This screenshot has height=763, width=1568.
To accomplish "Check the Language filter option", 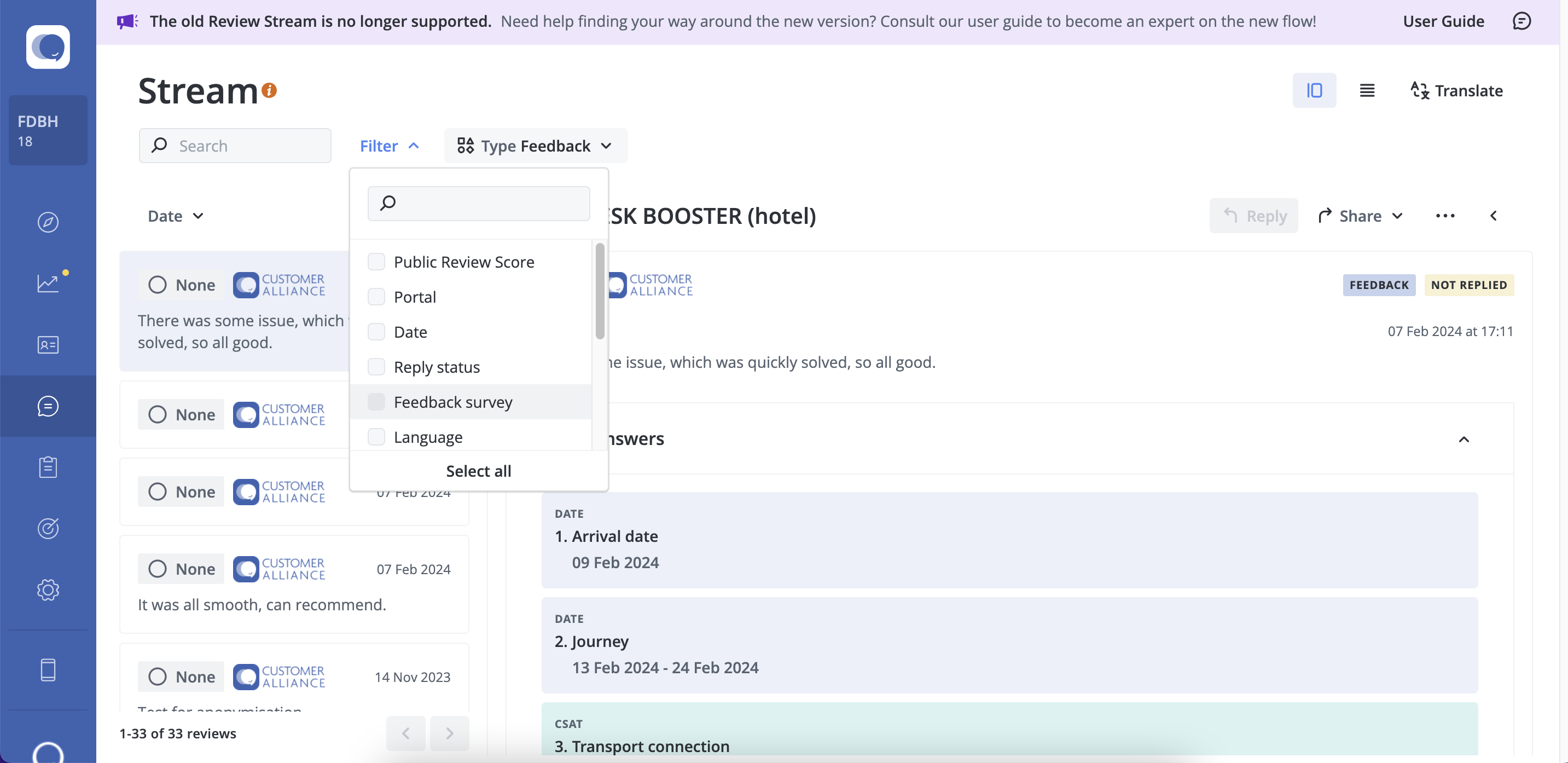I will pyautogui.click(x=376, y=437).
